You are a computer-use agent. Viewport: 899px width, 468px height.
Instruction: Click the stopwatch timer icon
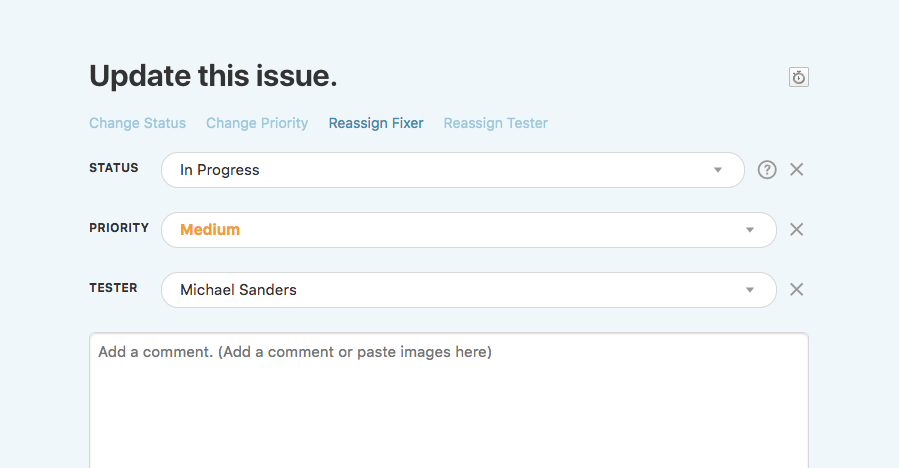tap(798, 77)
